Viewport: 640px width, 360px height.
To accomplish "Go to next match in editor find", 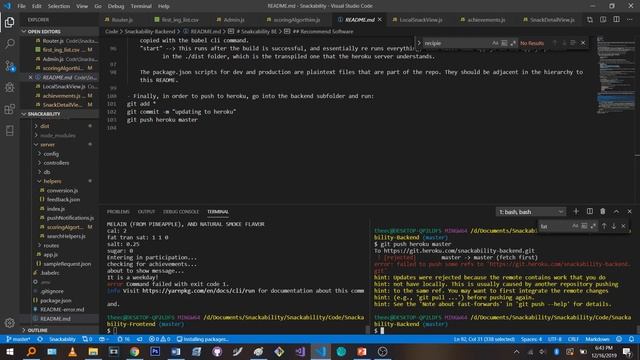I will [x=564, y=43].
